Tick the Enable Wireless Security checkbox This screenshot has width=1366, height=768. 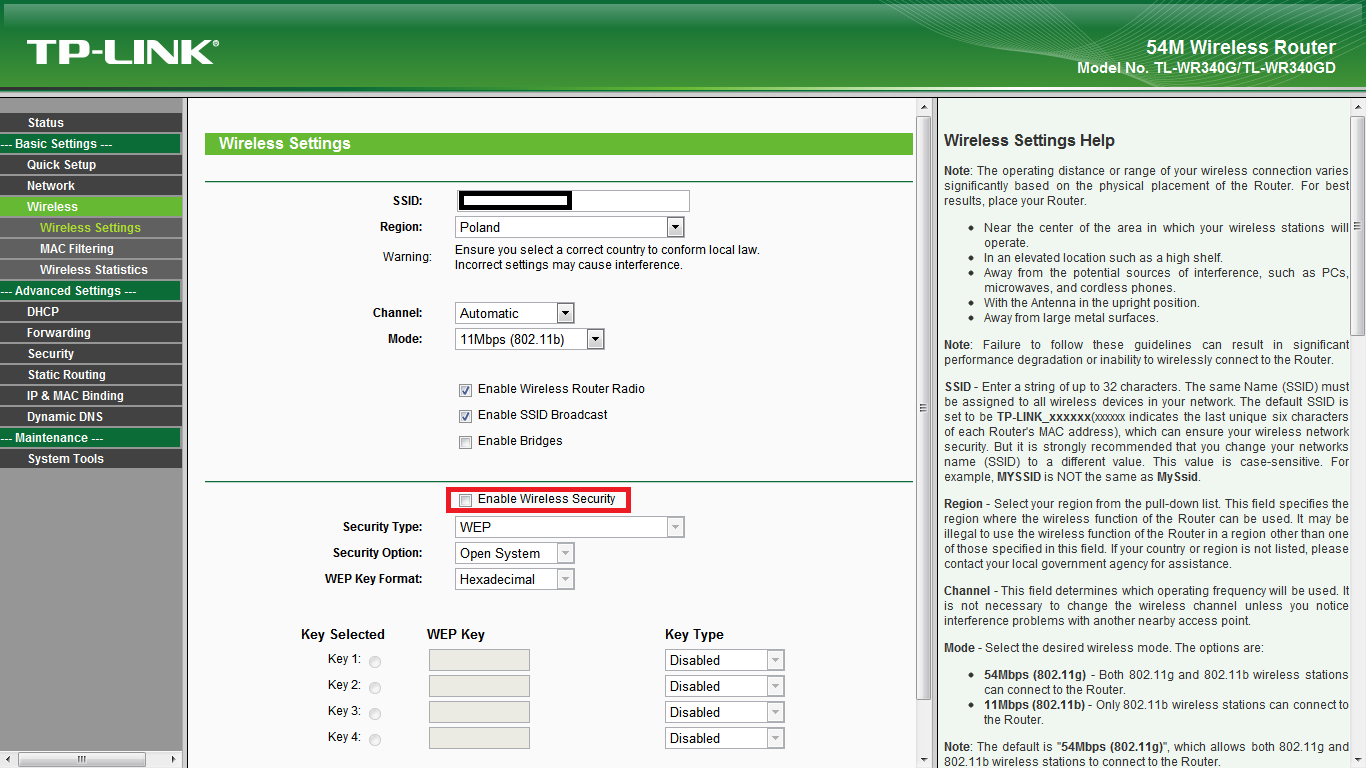(x=465, y=500)
